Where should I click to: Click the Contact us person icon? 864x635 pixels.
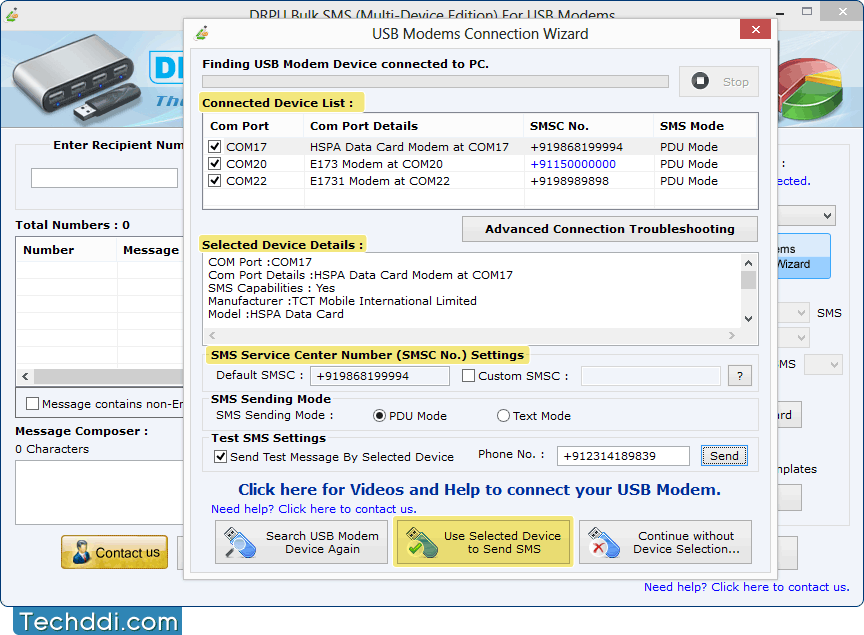[82, 552]
